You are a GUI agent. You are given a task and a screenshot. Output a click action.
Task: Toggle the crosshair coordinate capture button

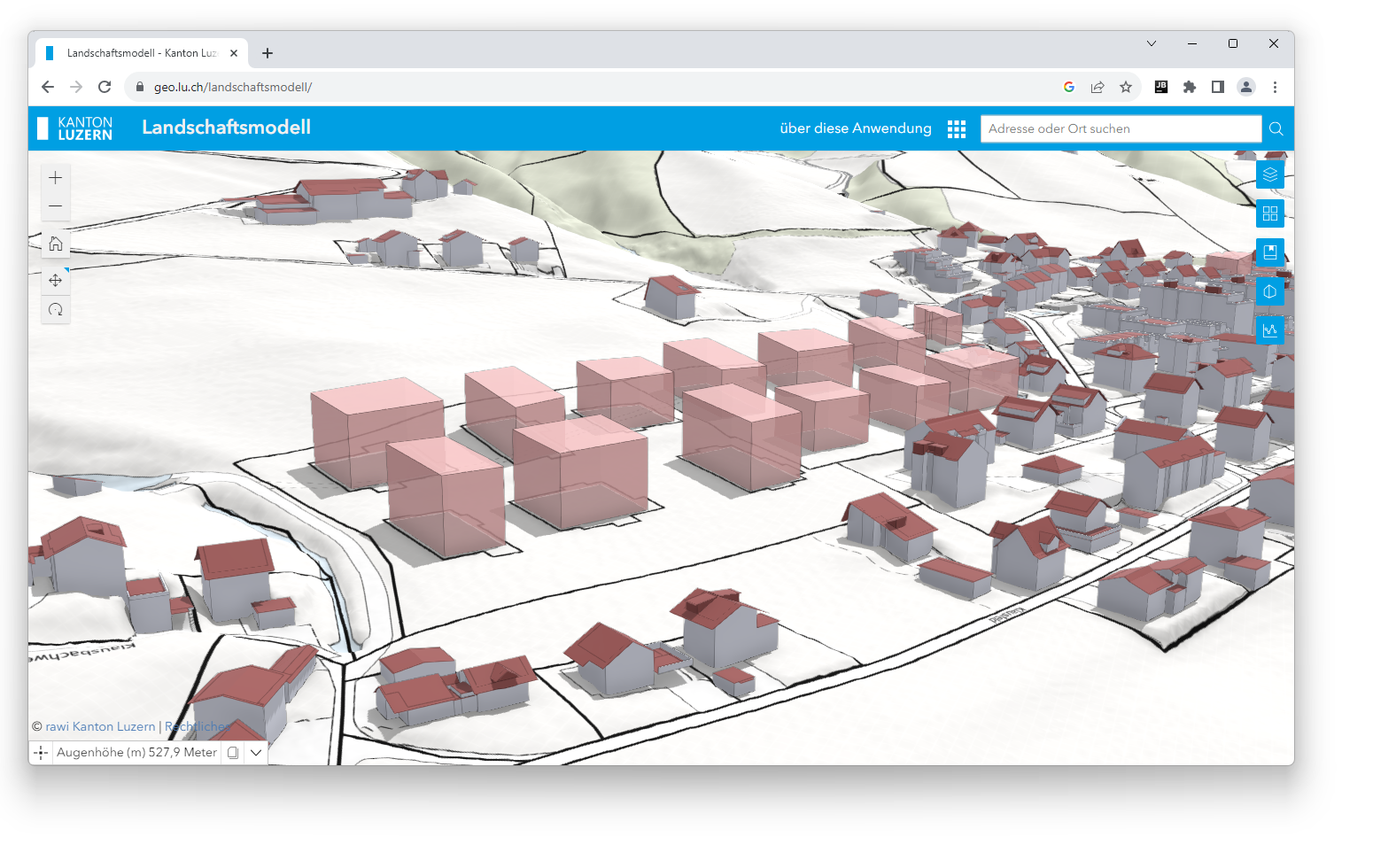(x=41, y=753)
